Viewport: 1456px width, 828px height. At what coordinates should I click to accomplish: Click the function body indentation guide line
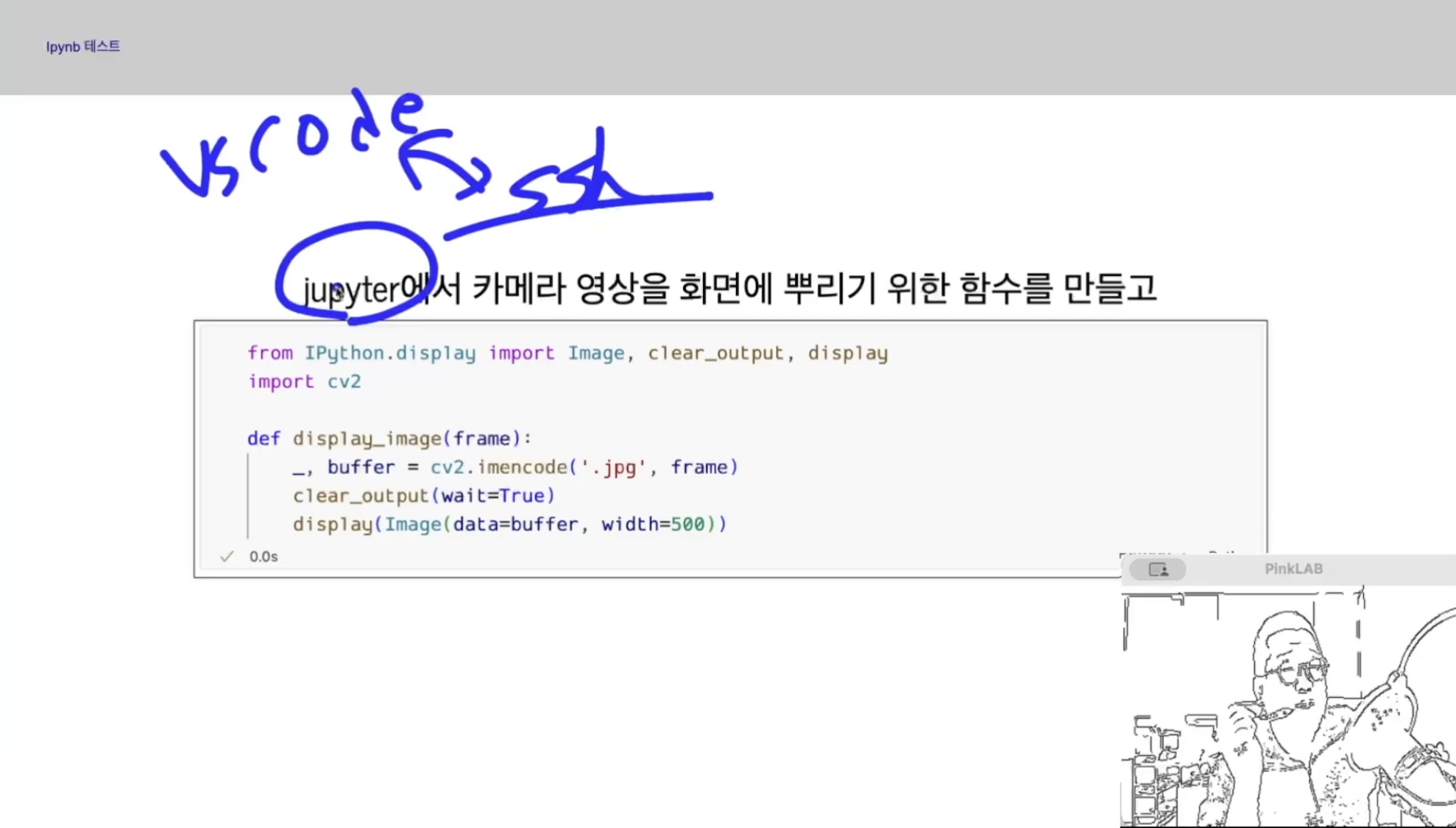(x=248, y=495)
